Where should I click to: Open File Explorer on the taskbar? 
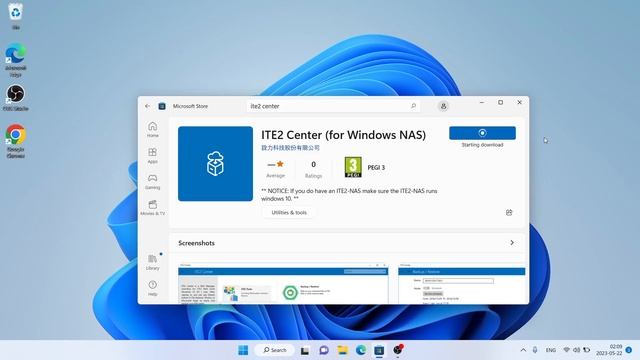click(x=342, y=350)
